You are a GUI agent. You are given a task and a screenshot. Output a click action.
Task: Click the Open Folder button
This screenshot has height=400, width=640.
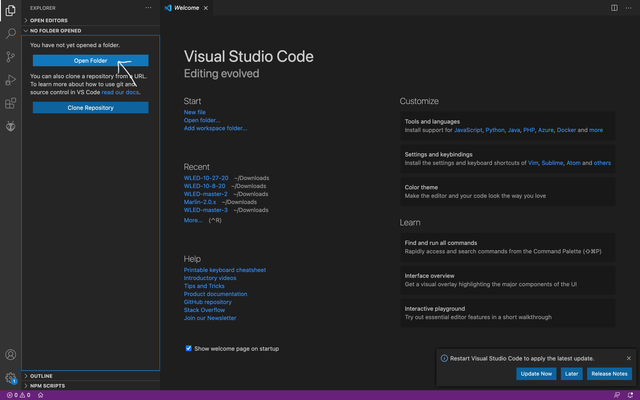pos(91,60)
